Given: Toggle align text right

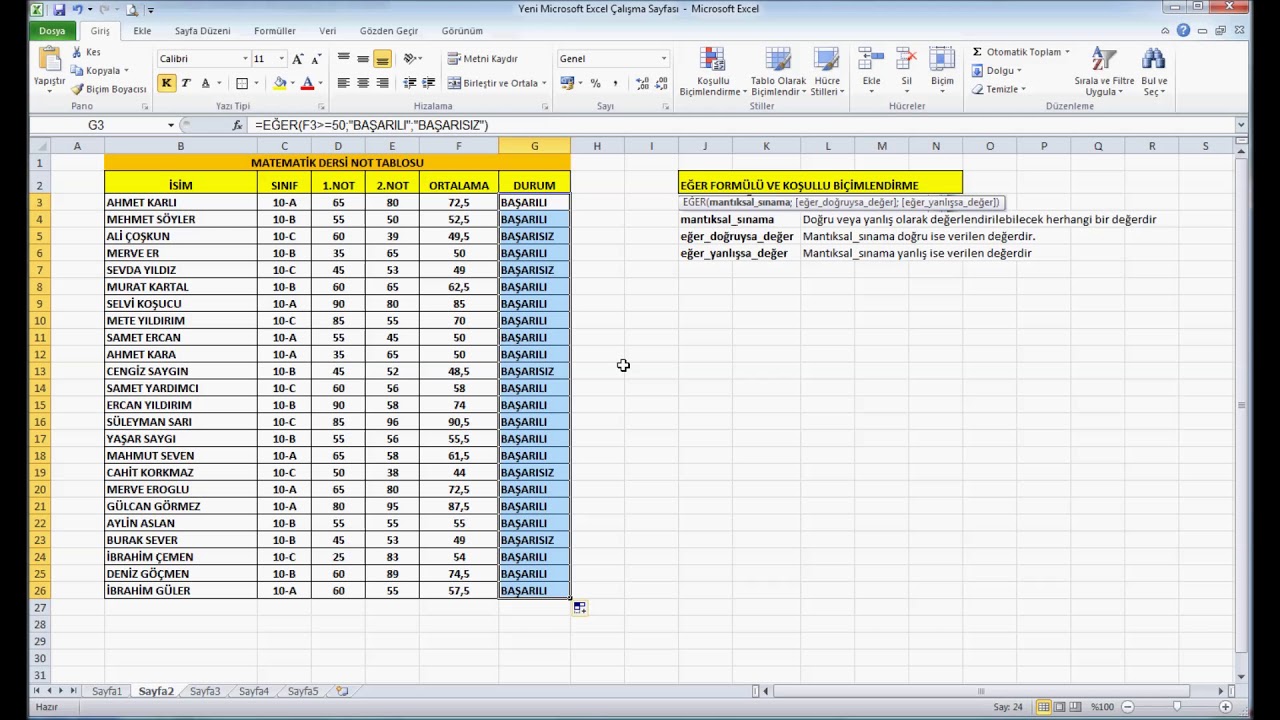Looking at the screenshot, I should click(382, 83).
